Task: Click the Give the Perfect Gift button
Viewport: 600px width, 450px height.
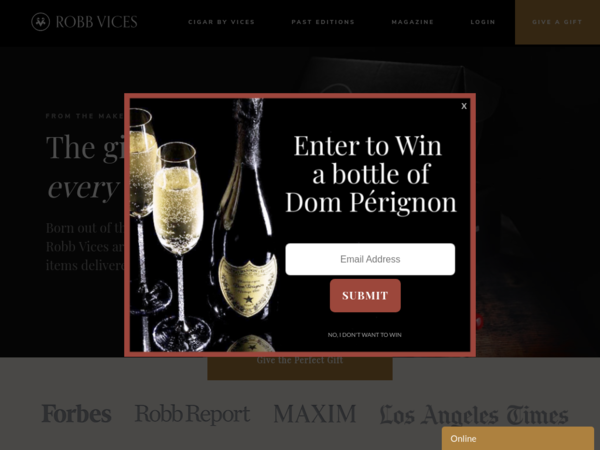Action: [300, 368]
